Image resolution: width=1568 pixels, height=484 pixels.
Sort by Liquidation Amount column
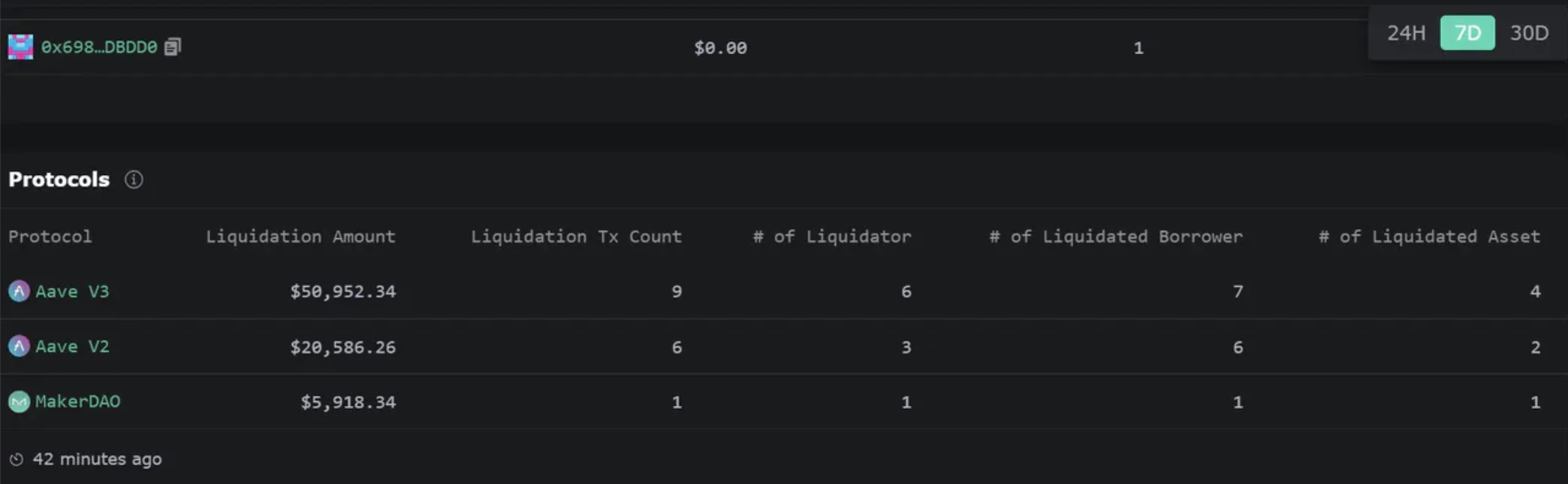[300, 237]
